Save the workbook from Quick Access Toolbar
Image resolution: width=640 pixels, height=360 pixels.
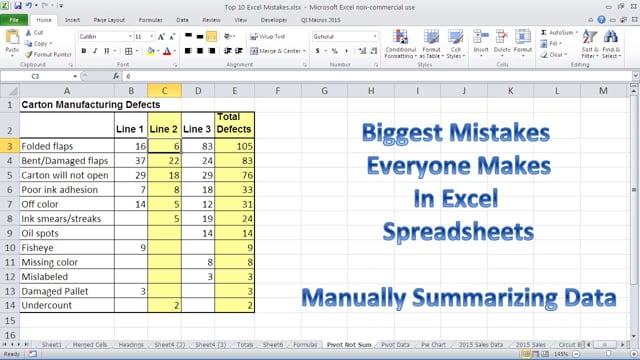(x=18, y=6)
